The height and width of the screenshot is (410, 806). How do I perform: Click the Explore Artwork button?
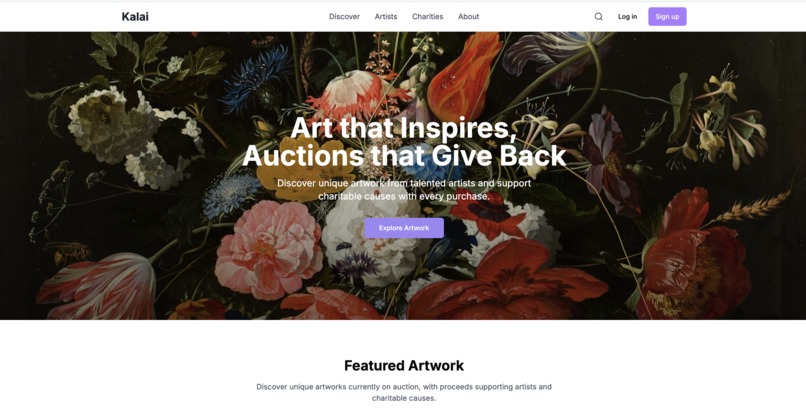point(404,228)
